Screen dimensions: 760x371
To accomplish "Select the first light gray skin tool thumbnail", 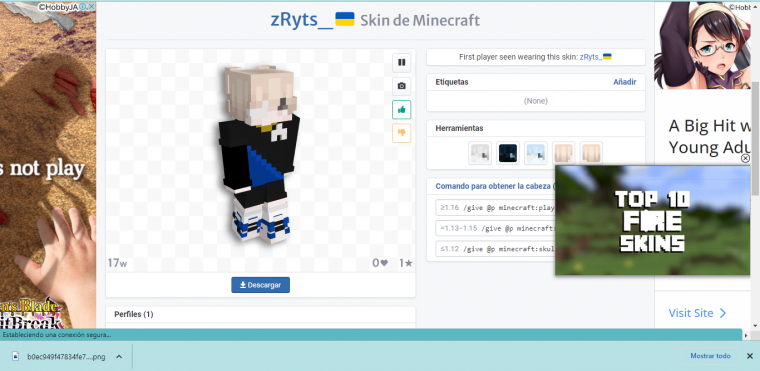I will 480,153.
